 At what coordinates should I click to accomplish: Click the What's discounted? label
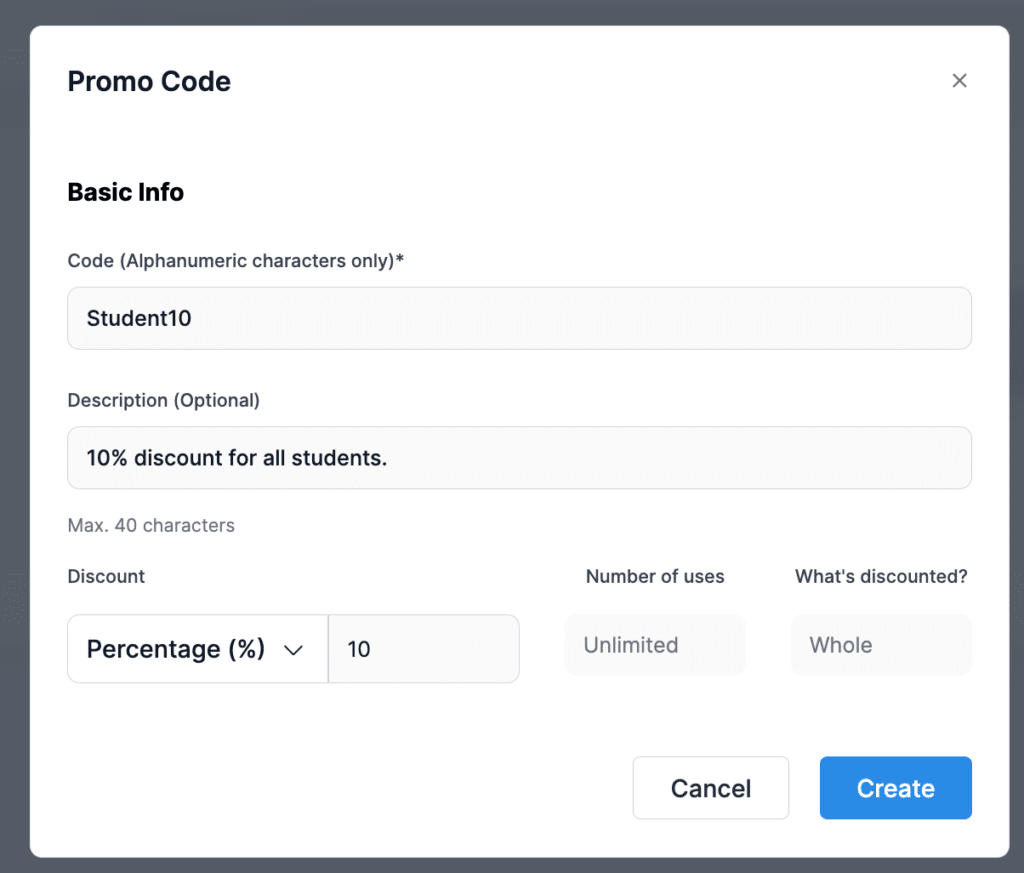coord(881,576)
